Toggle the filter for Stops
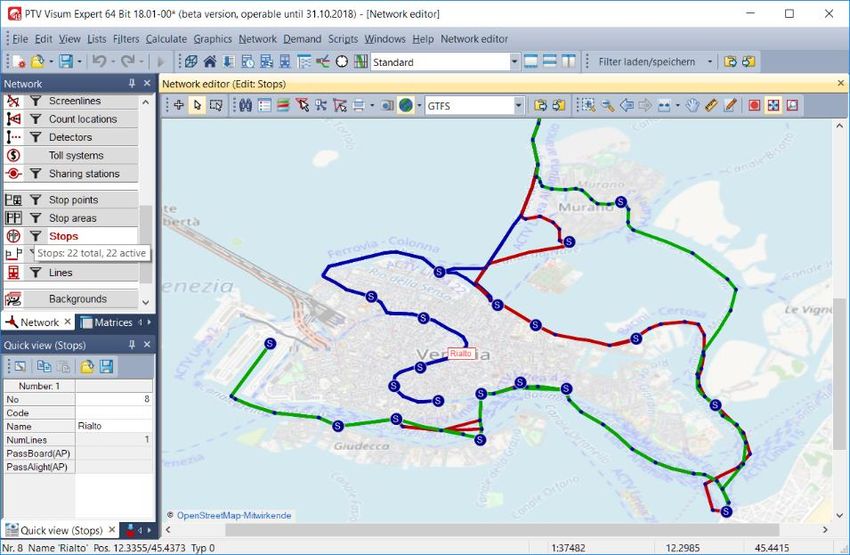 coord(35,236)
